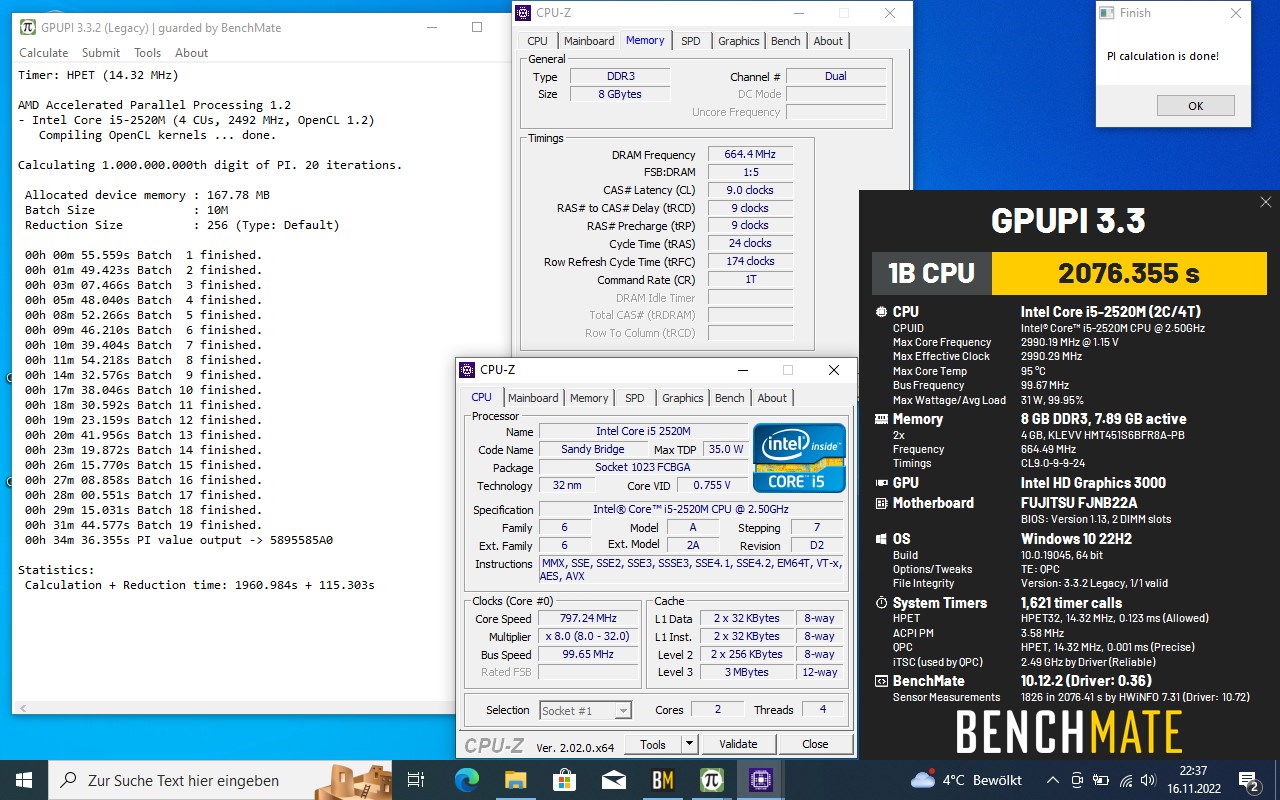Switch to GPUPI taskbar icon
1280x800 pixels.
711,780
